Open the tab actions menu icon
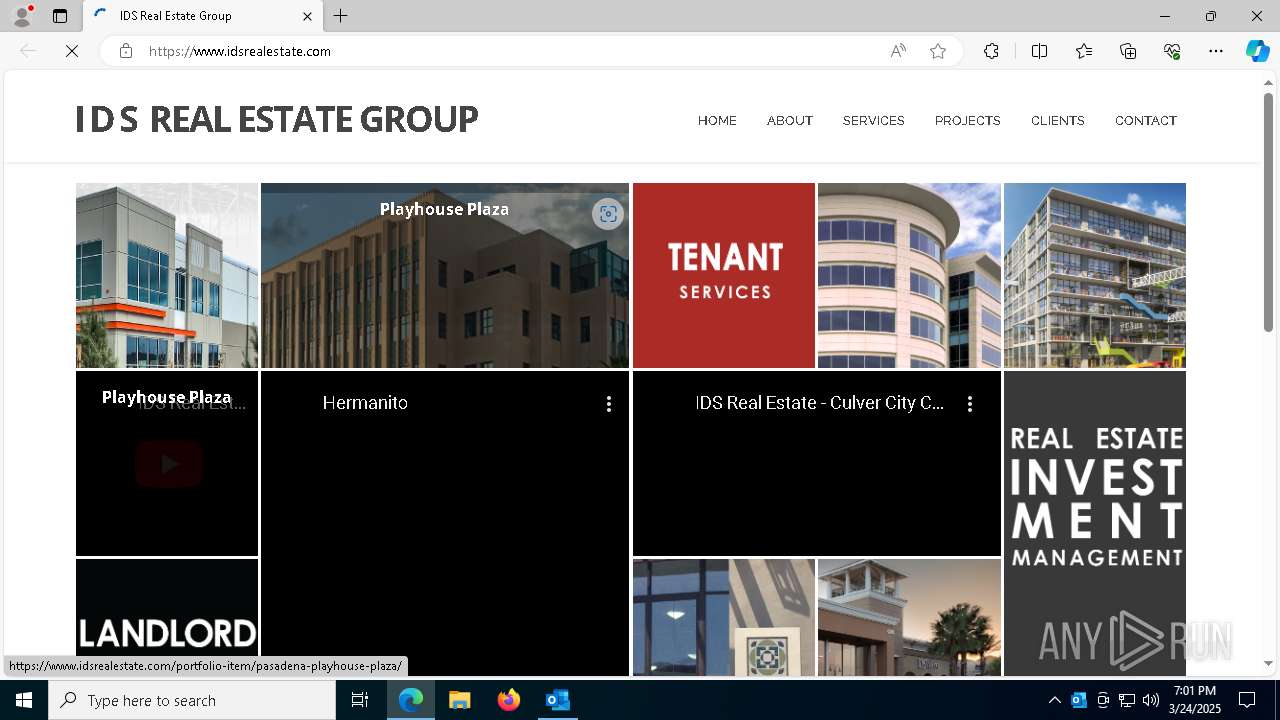1280x720 pixels. (x=60, y=16)
